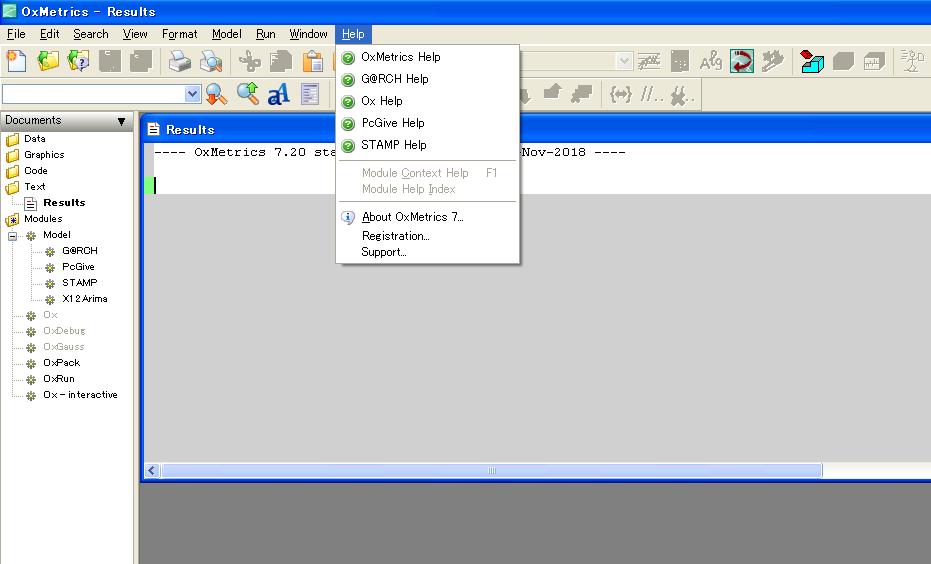Click the grayed graphics lines icon

[x=649, y=61]
